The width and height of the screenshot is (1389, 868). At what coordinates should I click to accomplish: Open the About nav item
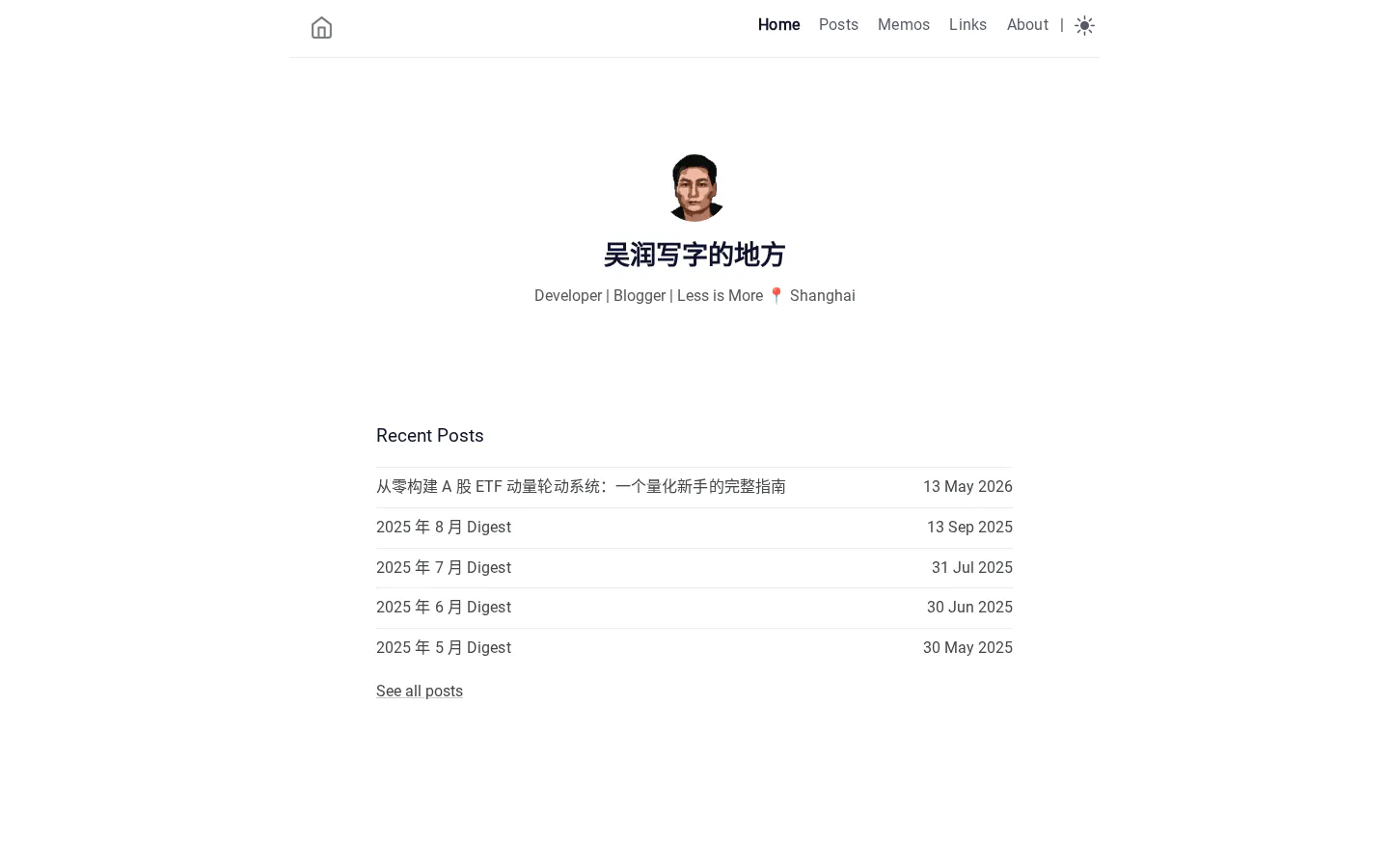1027,25
